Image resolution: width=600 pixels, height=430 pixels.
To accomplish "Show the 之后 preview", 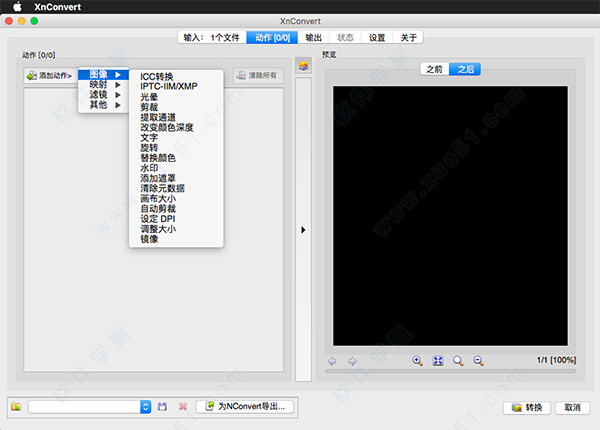I will (465, 69).
